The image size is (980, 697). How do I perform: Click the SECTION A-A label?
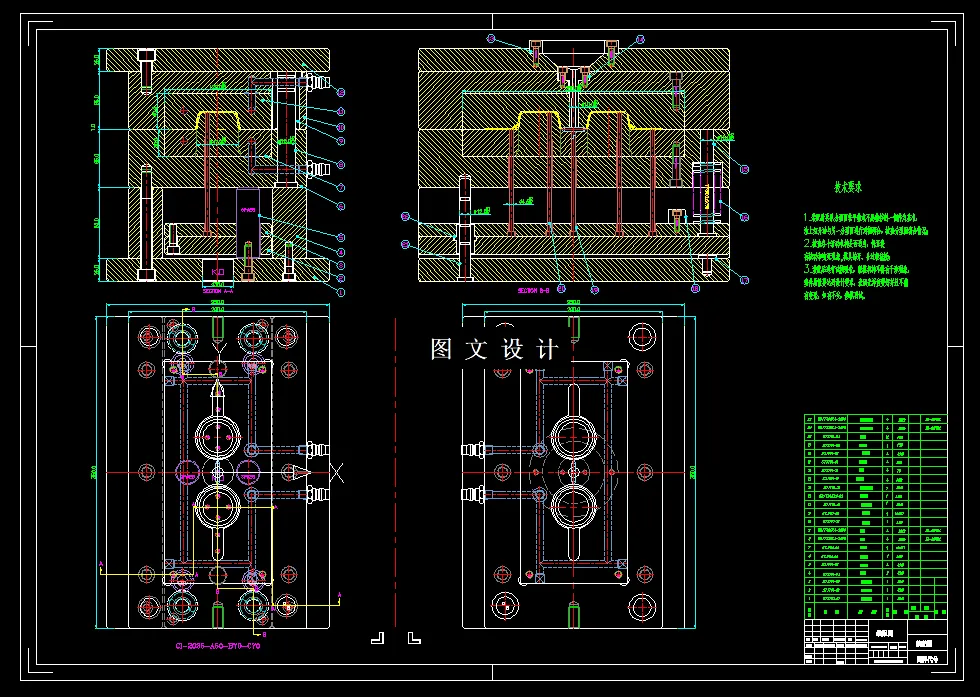tap(218, 291)
